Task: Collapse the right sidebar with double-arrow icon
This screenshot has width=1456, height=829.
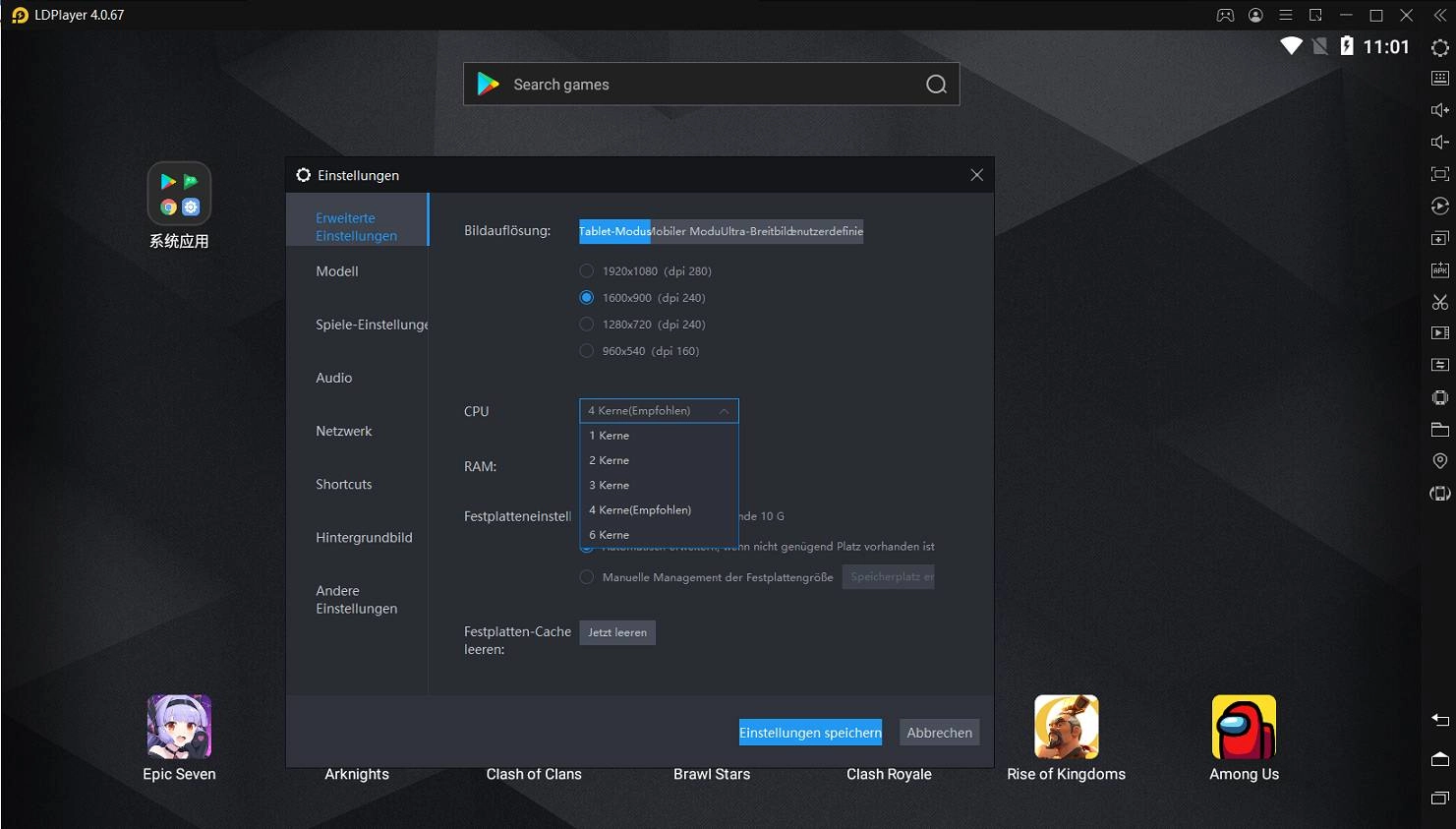Action: pos(1440,15)
